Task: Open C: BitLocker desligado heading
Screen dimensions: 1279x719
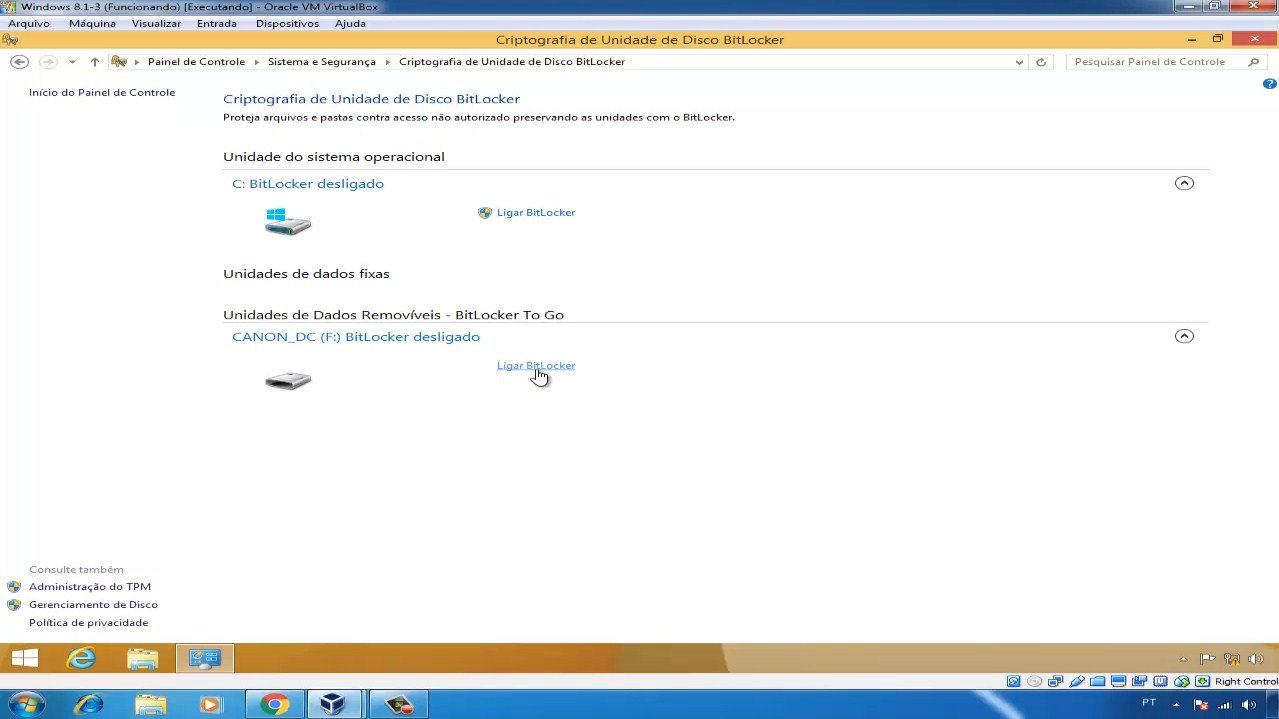Action: point(308,184)
